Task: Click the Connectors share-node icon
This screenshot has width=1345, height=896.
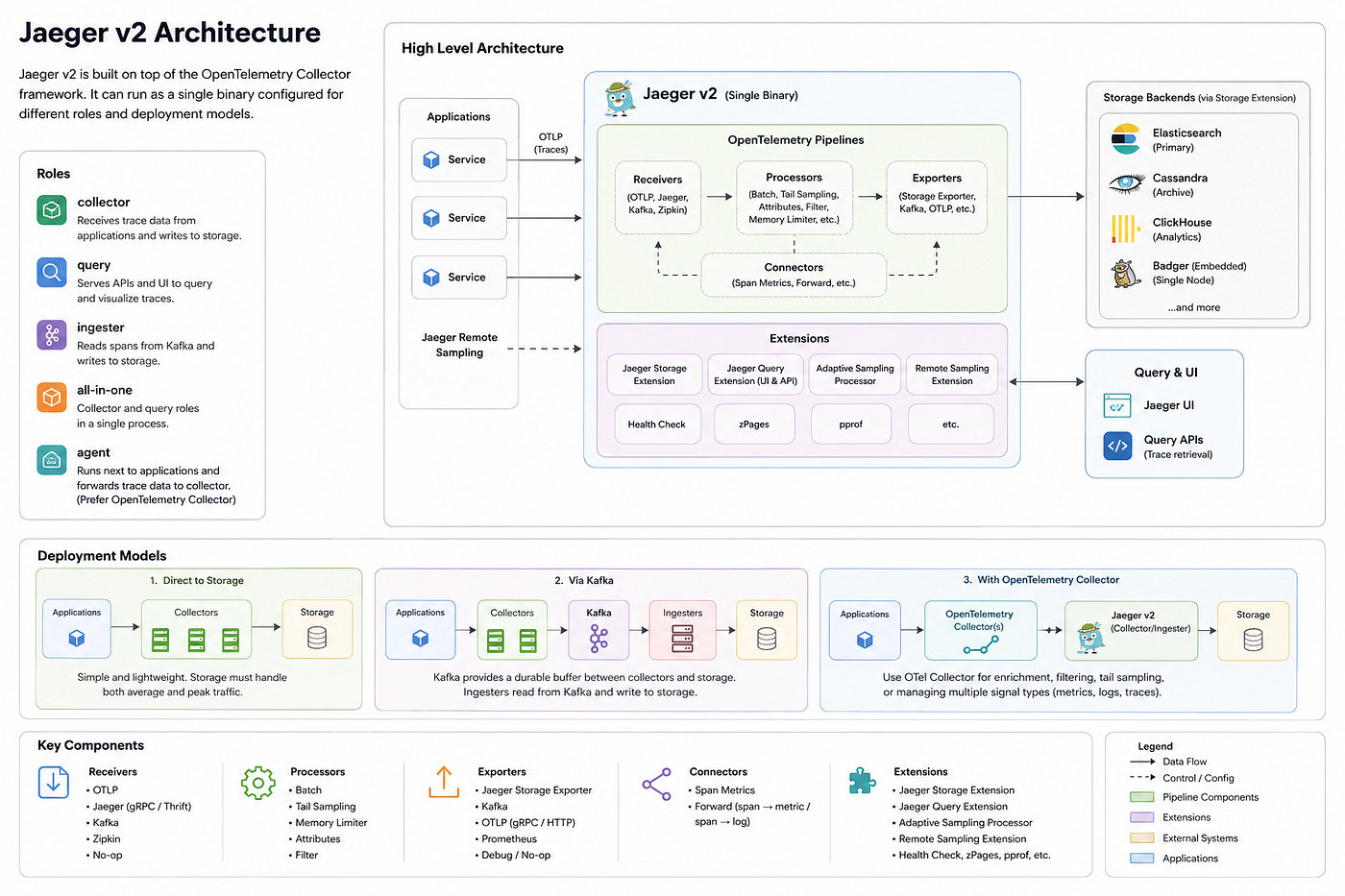Action: (657, 785)
